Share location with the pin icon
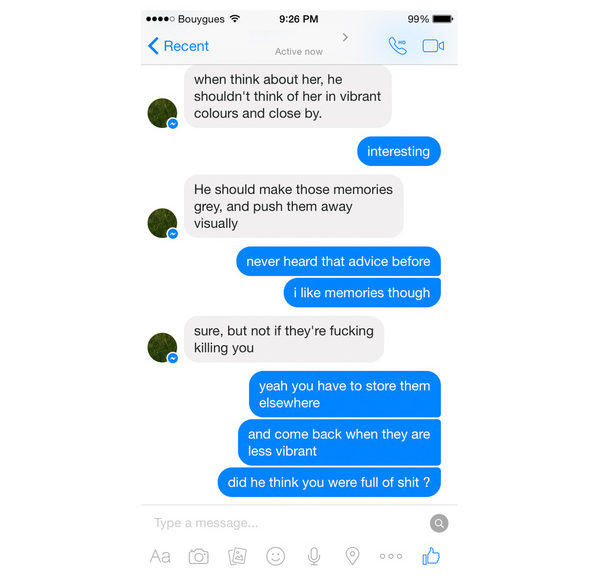The image size is (599, 585). pos(352,556)
